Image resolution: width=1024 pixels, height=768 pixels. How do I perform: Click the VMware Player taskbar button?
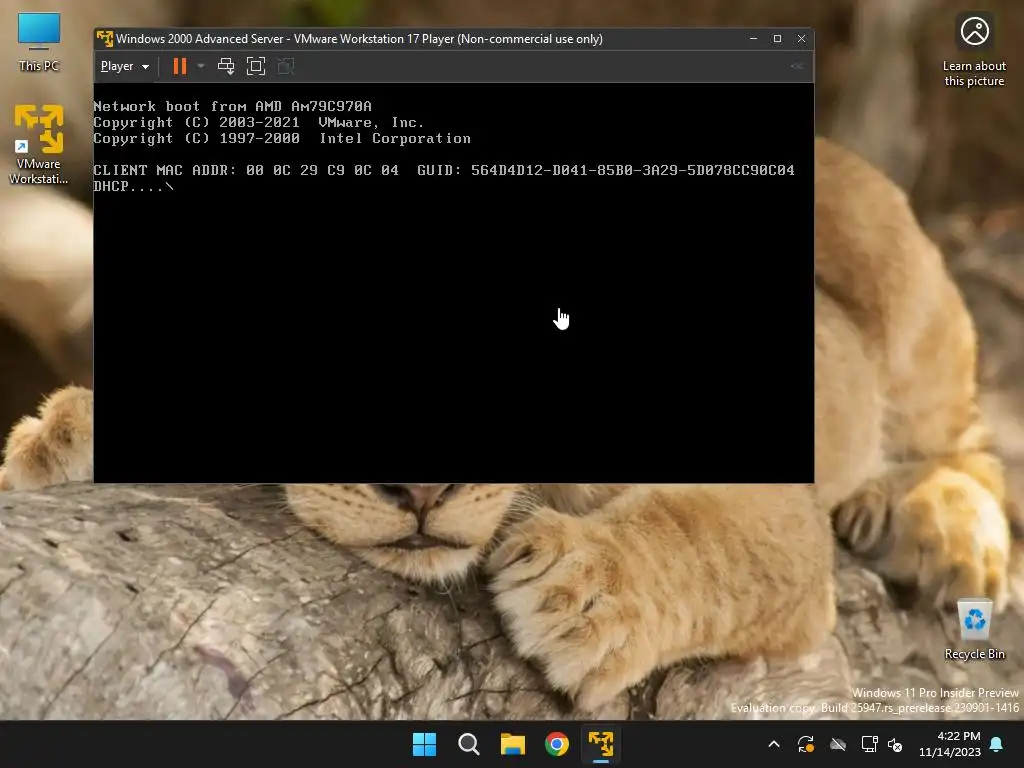click(601, 744)
